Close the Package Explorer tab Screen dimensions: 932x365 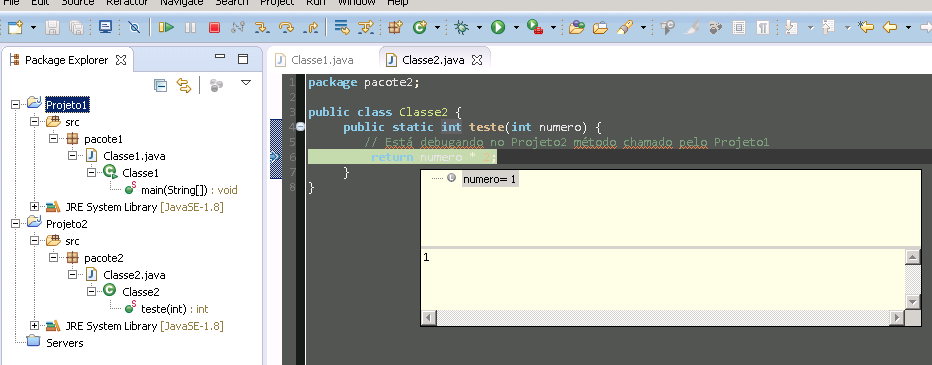pyautogui.click(x=121, y=60)
